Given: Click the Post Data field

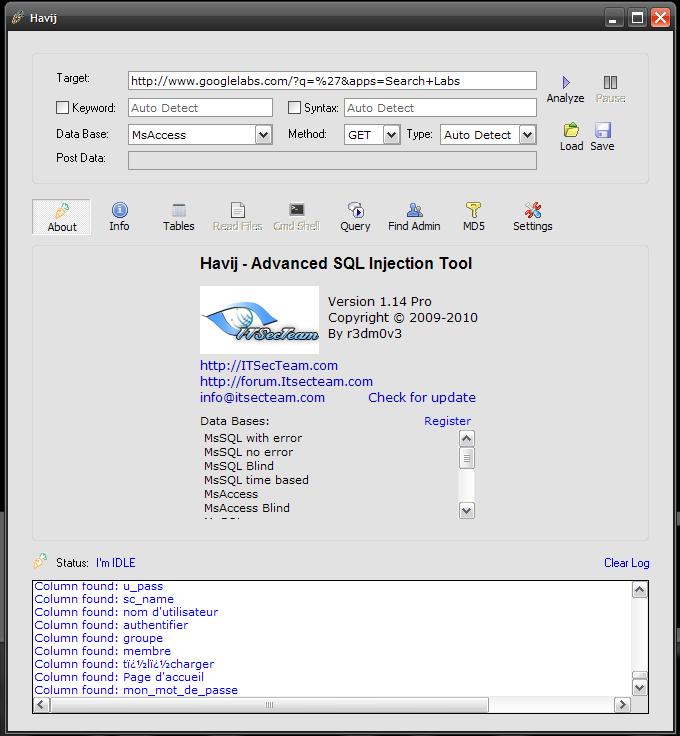Looking at the screenshot, I should coord(332,160).
